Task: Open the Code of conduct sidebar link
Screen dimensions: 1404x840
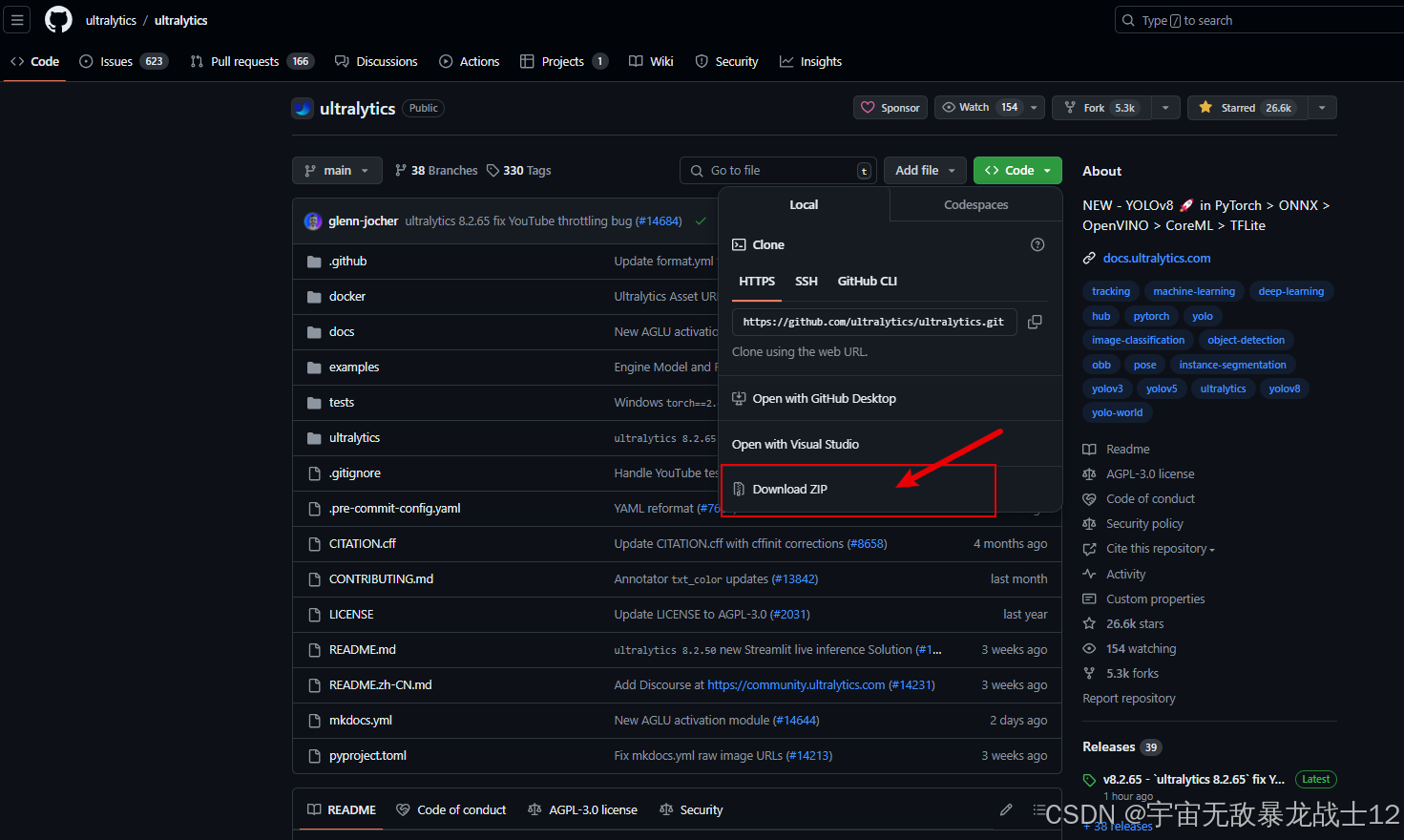Action: coord(1150,499)
